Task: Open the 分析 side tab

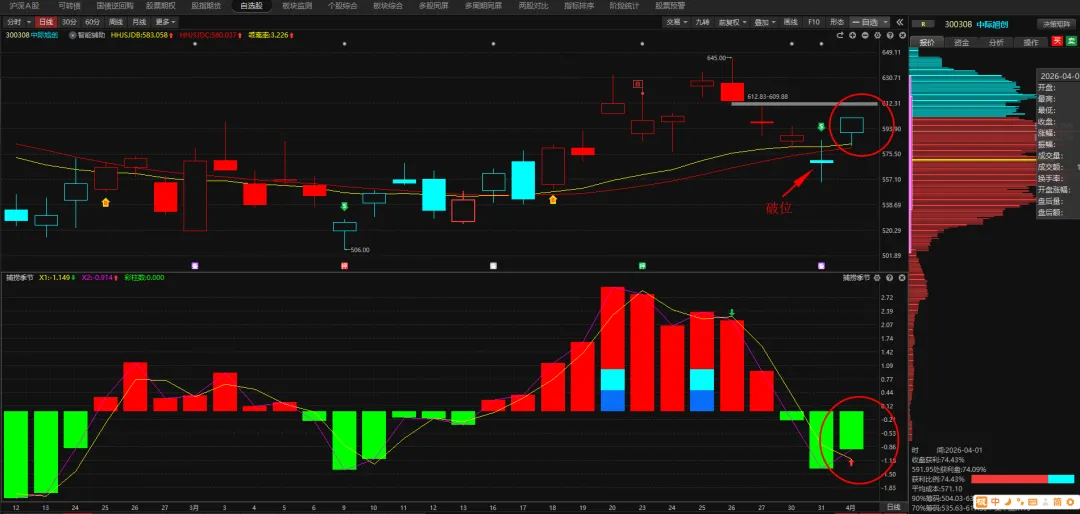Action: click(996, 42)
